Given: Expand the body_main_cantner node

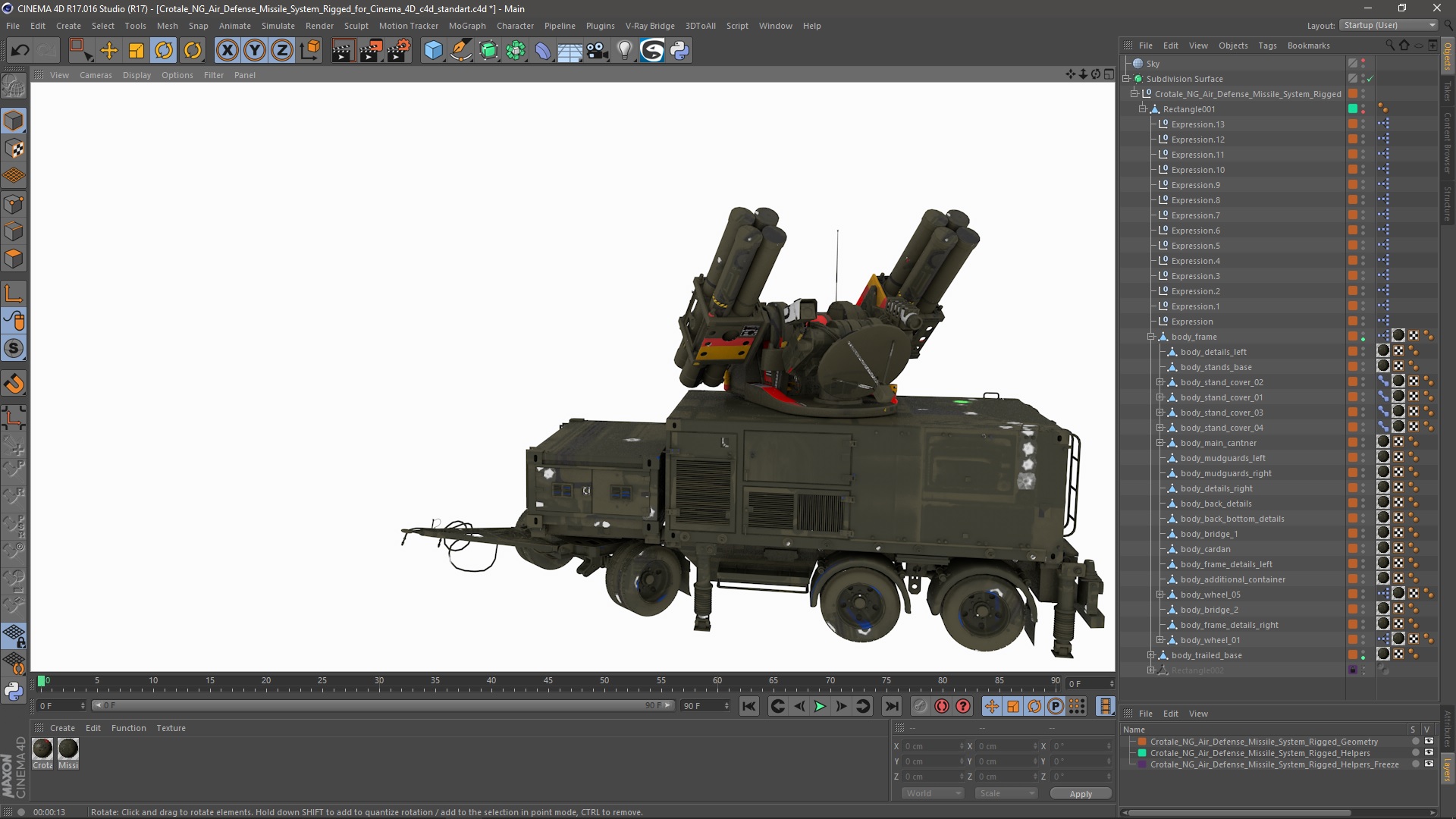Looking at the screenshot, I should tap(1159, 443).
